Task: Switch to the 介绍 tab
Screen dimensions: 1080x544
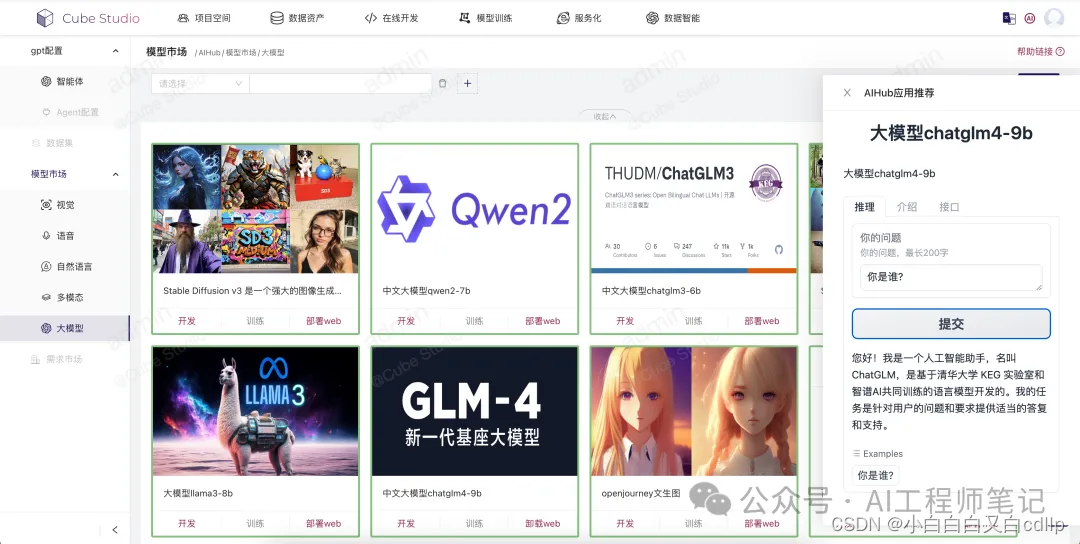Action: (x=907, y=207)
